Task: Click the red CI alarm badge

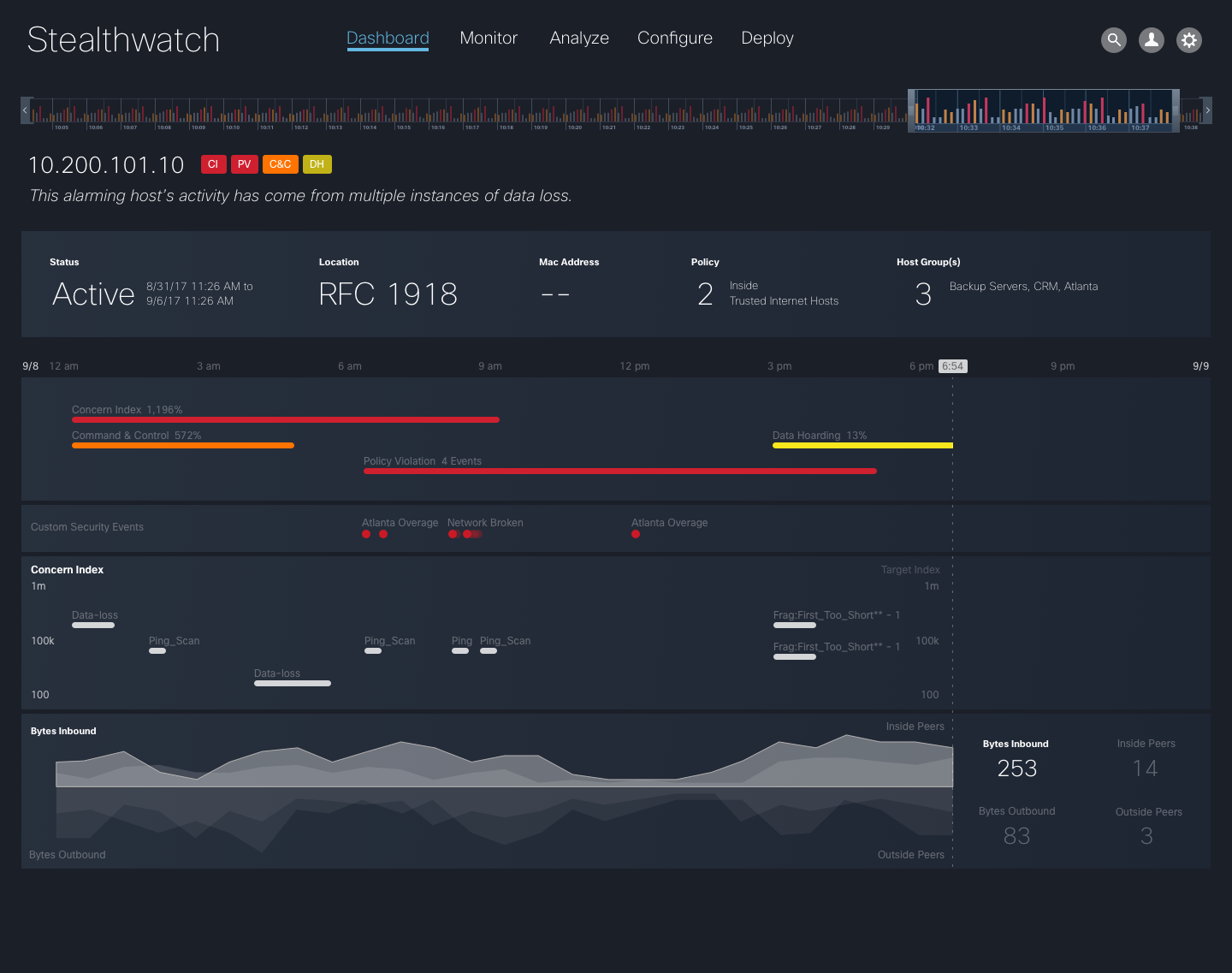Action: pos(213,164)
